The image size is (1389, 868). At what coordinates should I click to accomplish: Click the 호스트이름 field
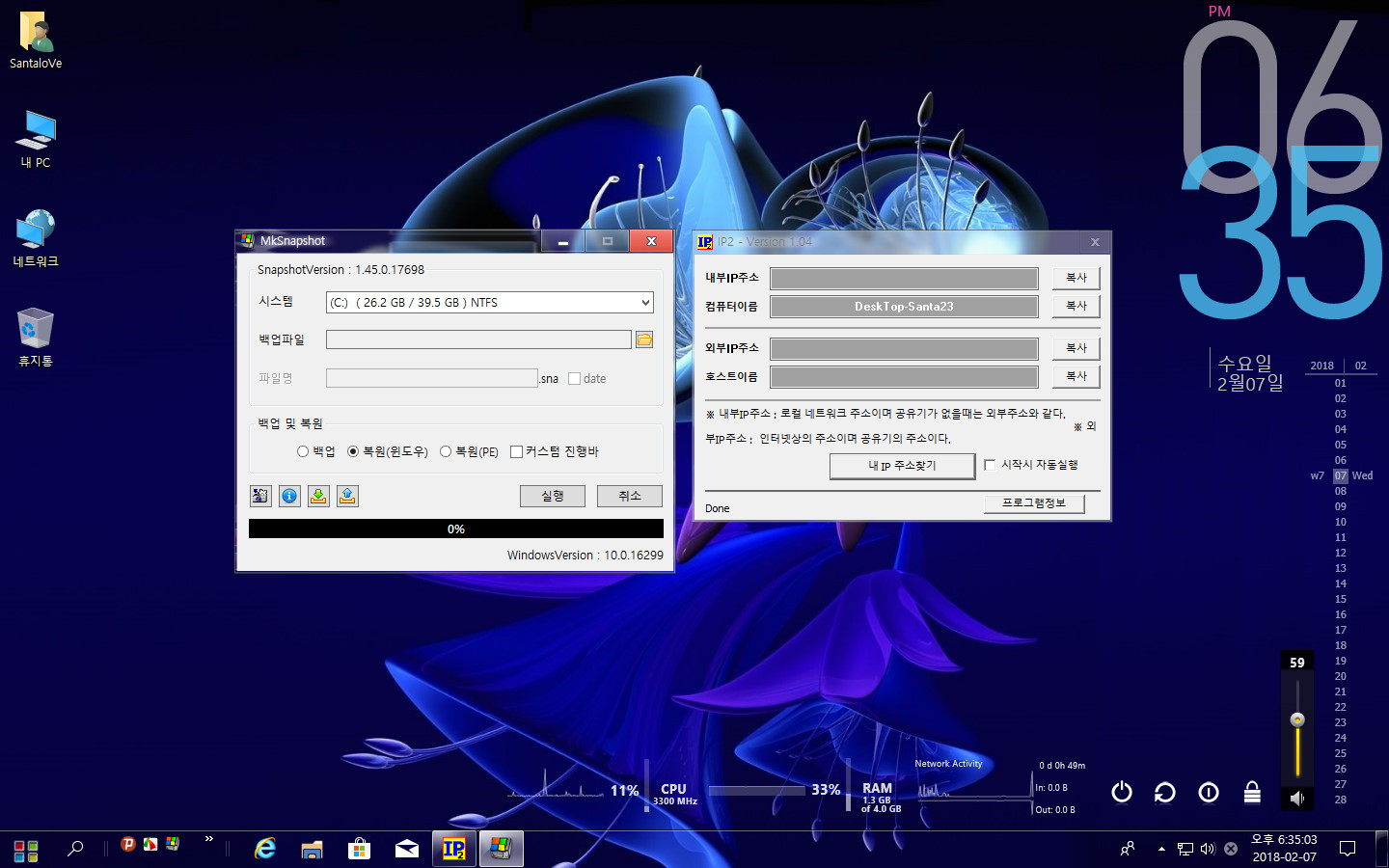point(904,377)
